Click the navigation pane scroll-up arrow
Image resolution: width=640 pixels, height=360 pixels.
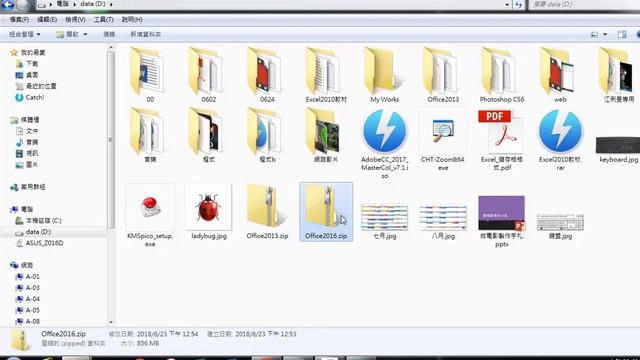(111, 47)
